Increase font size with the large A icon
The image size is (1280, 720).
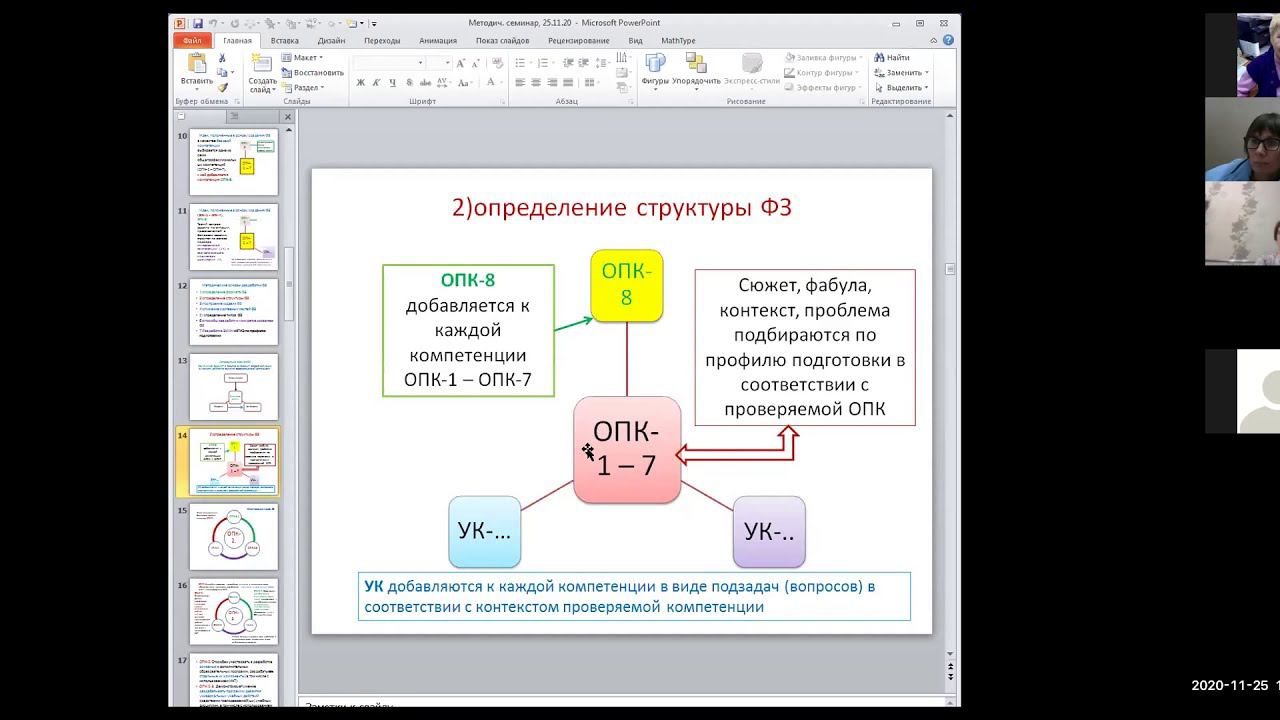460,63
